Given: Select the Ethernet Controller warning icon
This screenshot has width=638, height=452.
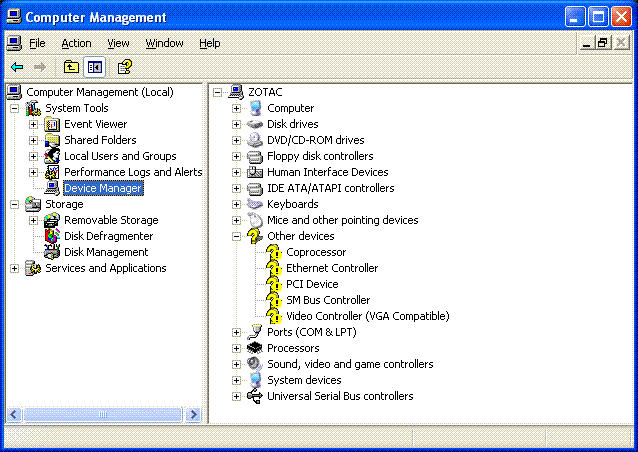Looking at the screenshot, I should click(274, 268).
